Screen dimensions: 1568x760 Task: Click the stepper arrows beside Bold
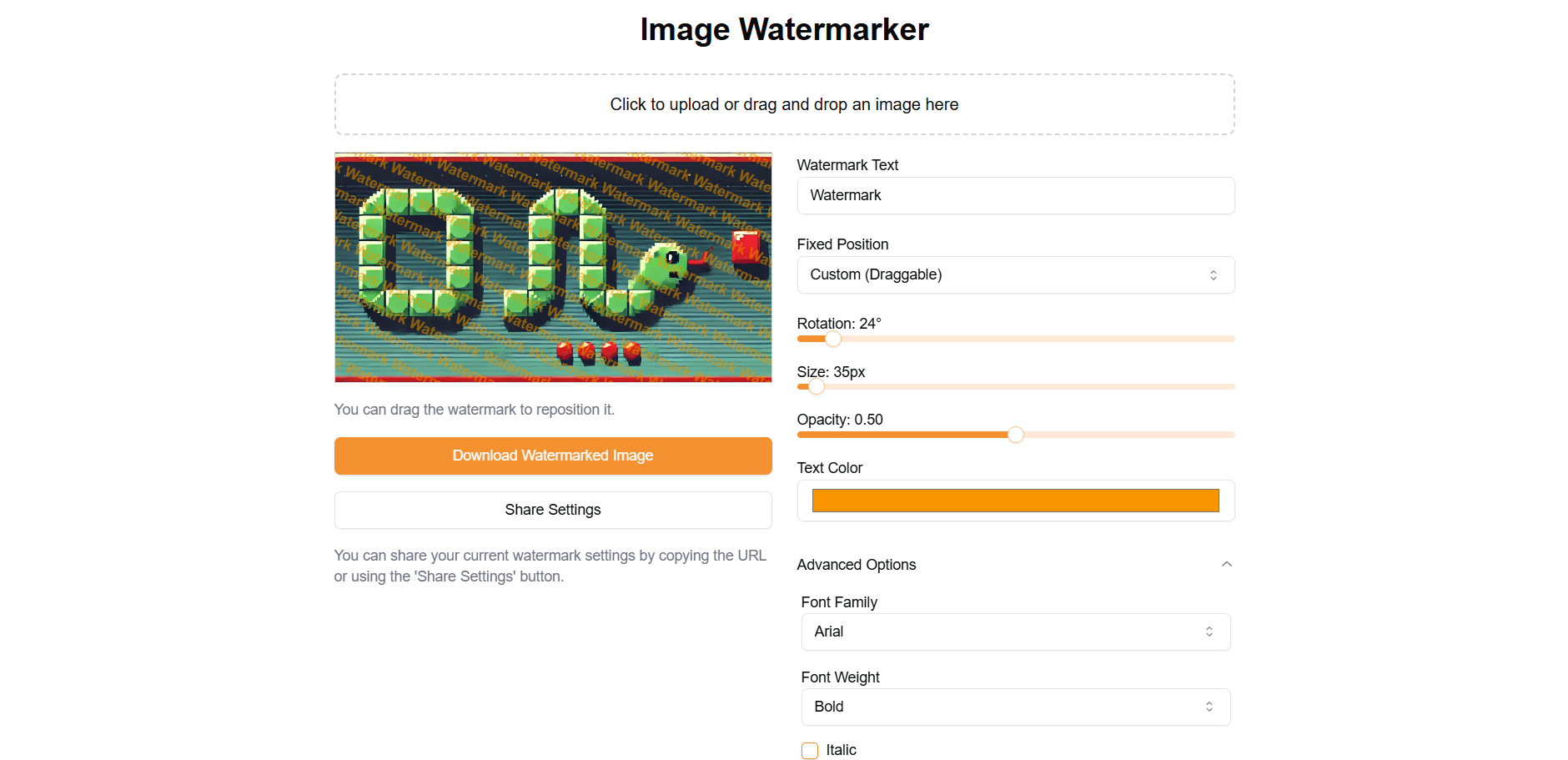click(x=1209, y=707)
